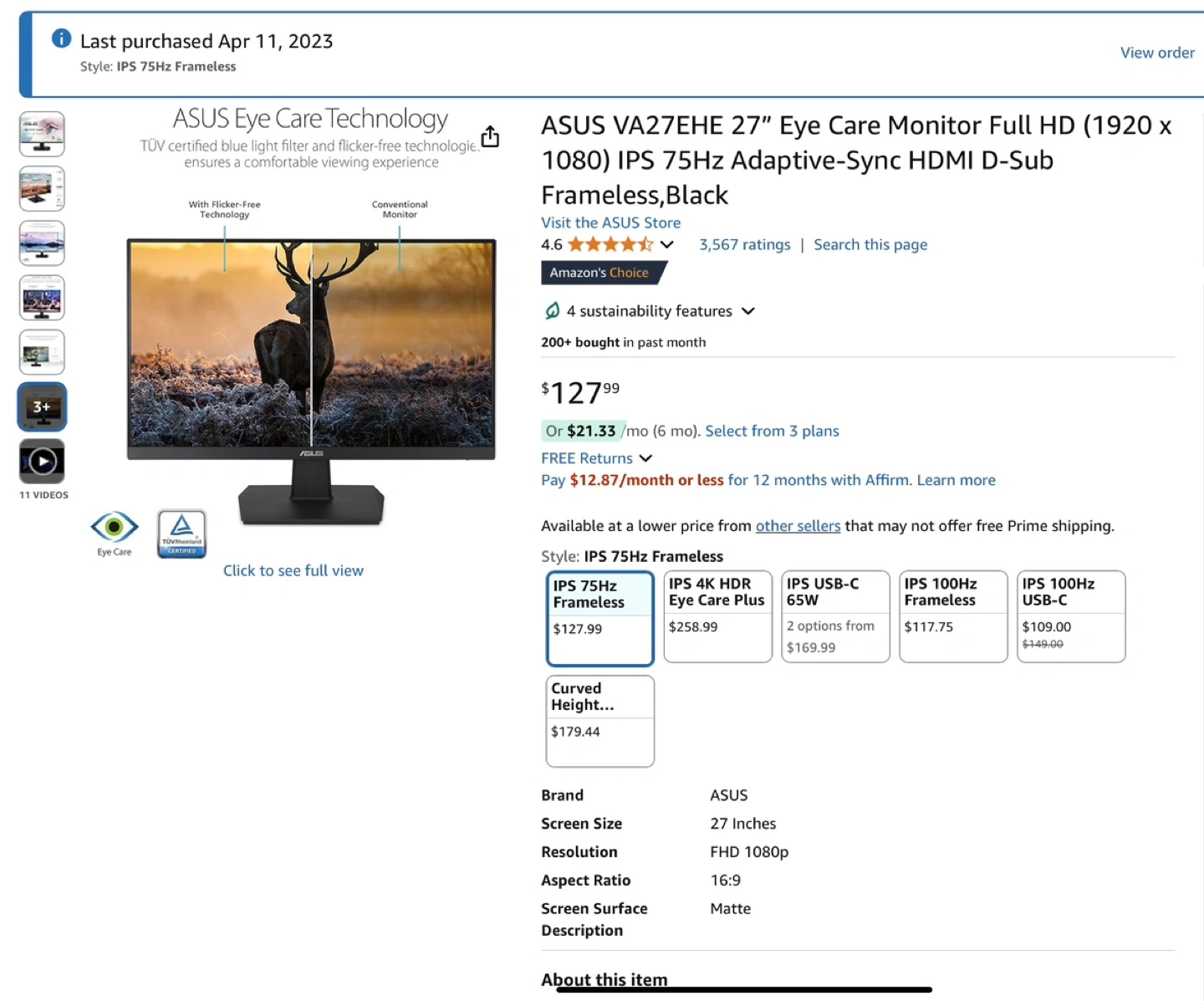Open the View order link

pyautogui.click(x=1156, y=53)
